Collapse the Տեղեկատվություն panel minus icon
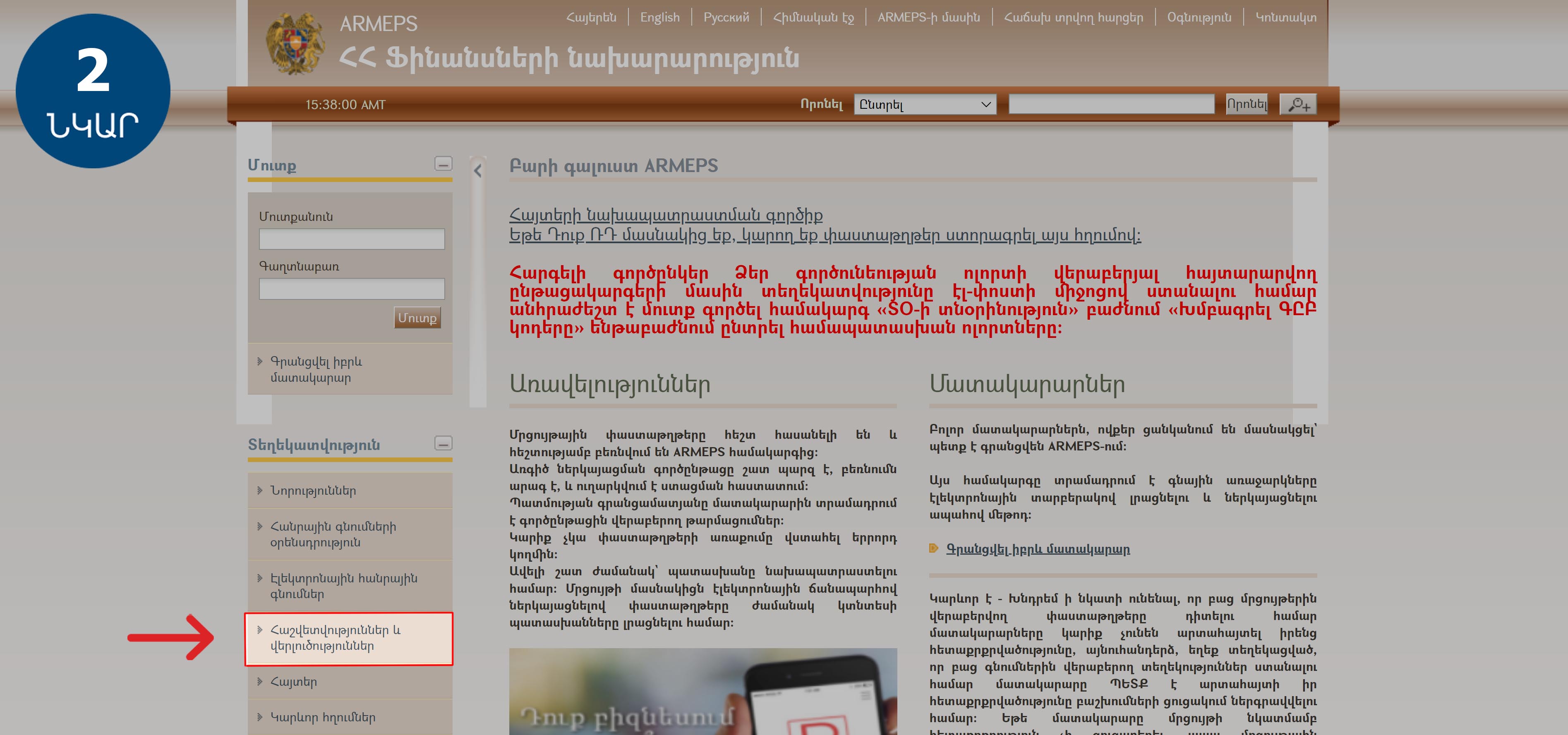 [x=443, y=443]
